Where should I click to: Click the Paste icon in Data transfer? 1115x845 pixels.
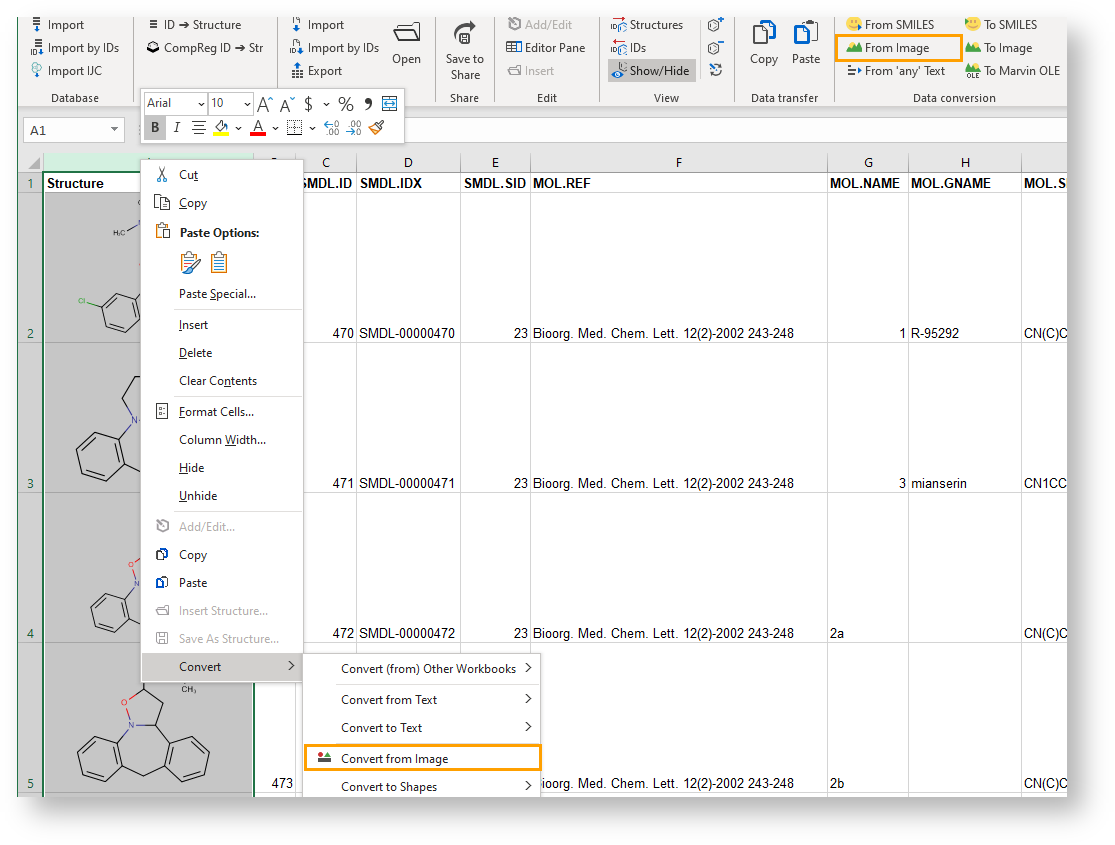click(806, 44)
